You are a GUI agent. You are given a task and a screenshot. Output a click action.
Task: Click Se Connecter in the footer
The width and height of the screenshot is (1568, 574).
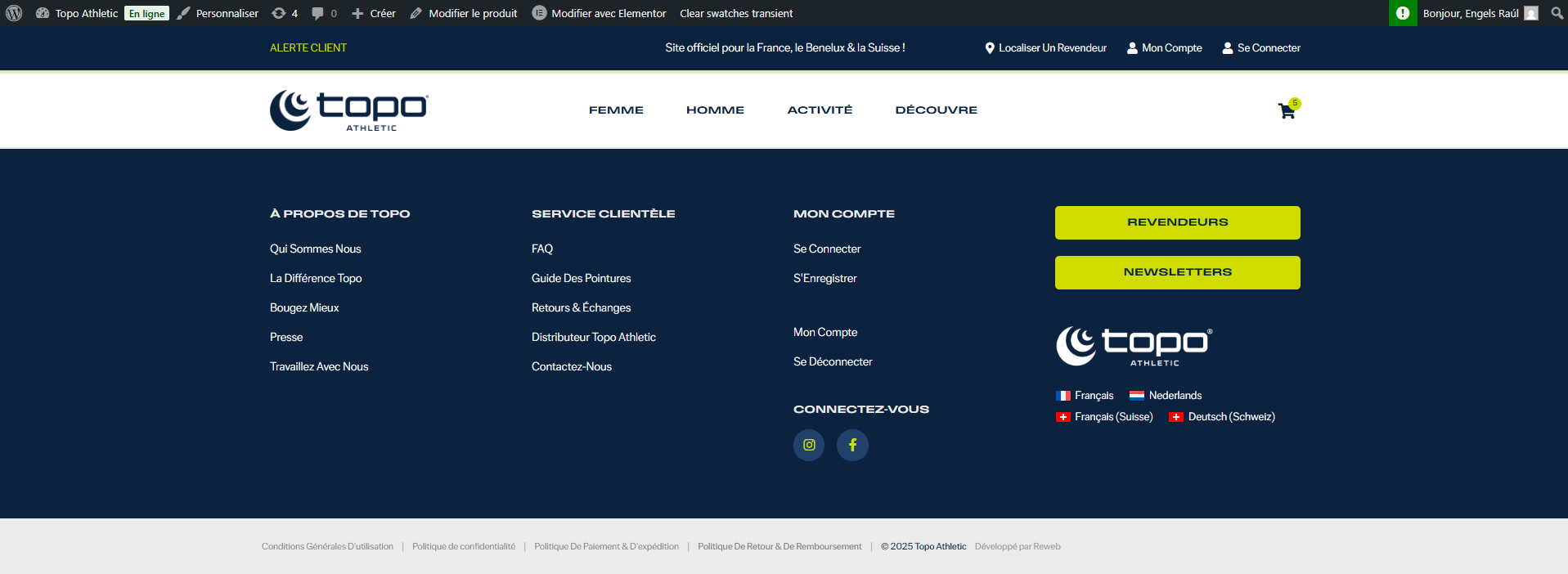coord(827,249)
